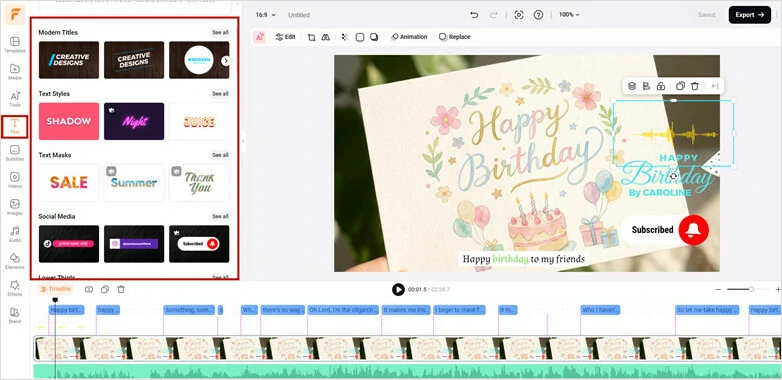Viewport: 782px width, 380px height.
Task: Choose the JUICE text style
Action: pos(199,121)
